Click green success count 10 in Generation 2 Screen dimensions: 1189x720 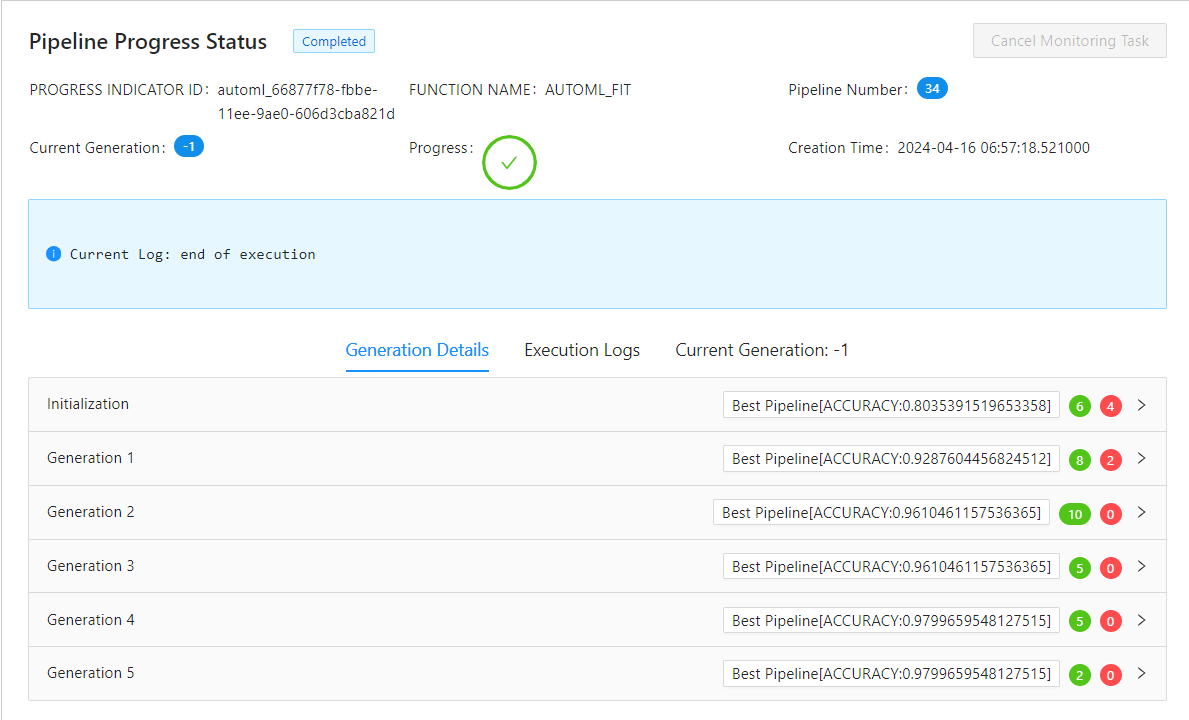tap(1074, 514)
